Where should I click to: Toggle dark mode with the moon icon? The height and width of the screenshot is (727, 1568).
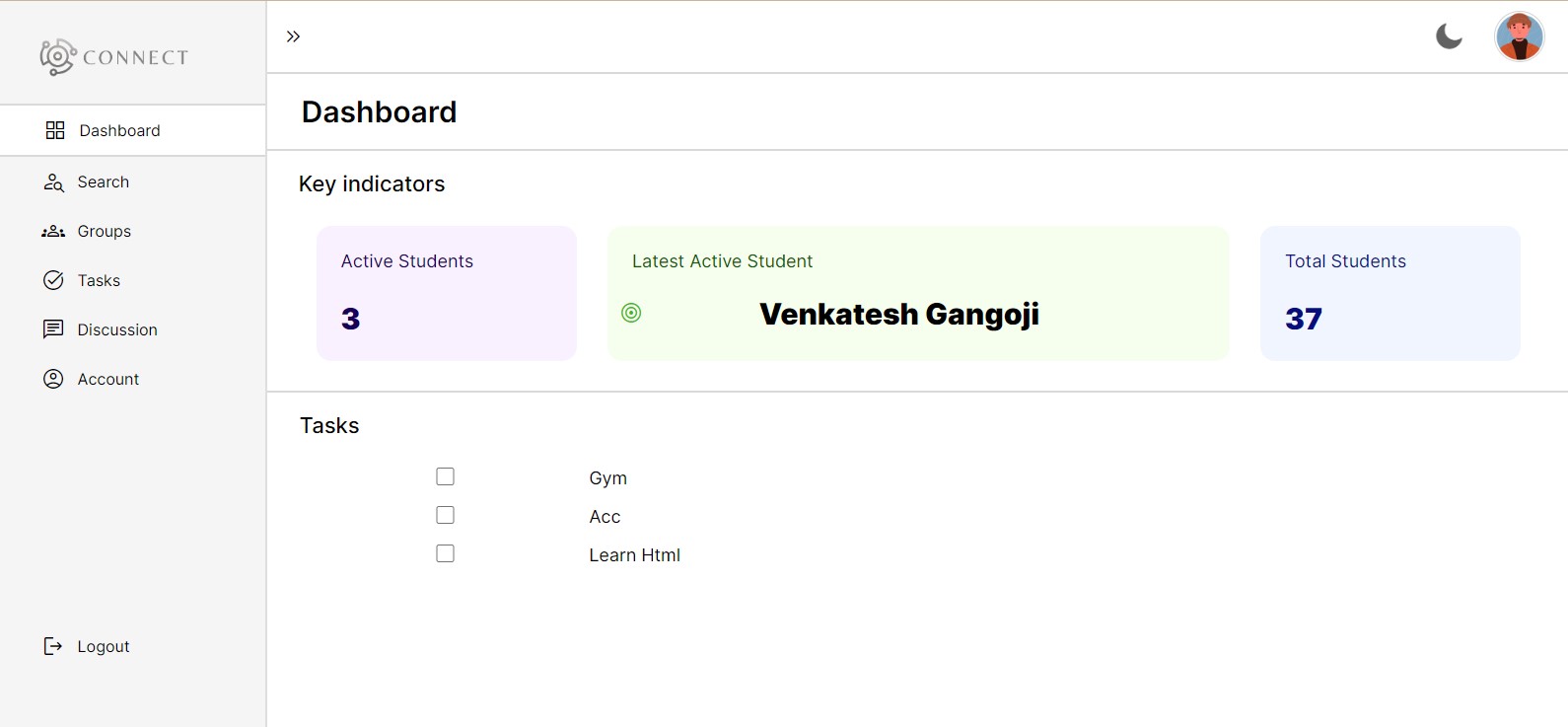pos(1449,36)
